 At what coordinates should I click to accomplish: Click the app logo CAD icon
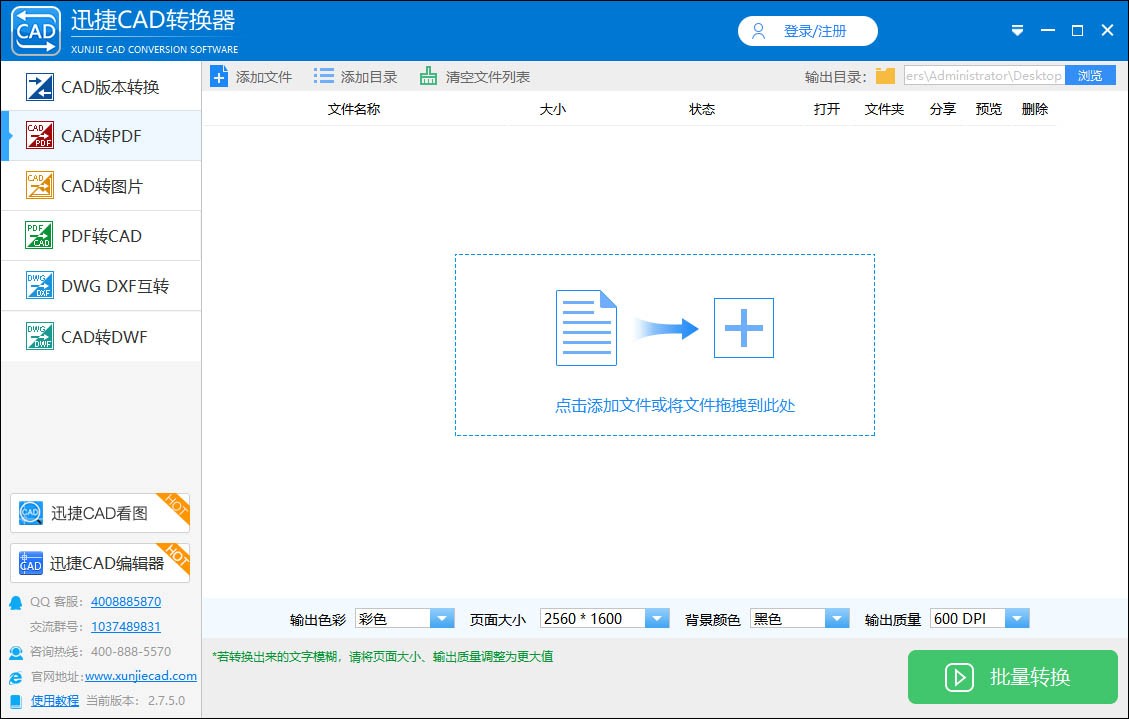pos(35,30)
